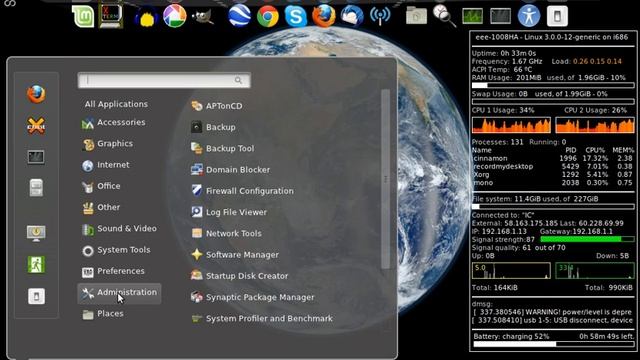Click green signal strength bar
The image size is (640, 360).
click(x=587, y=240)
